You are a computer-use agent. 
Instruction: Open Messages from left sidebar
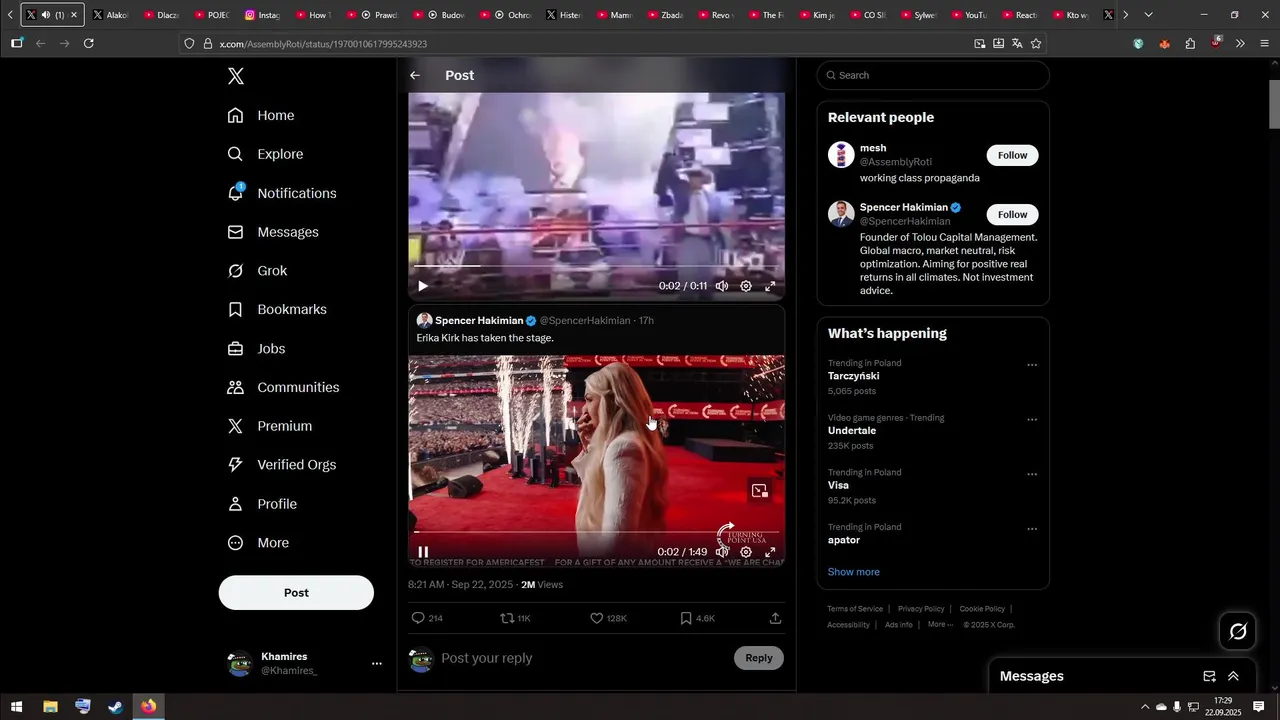[273, 232]
